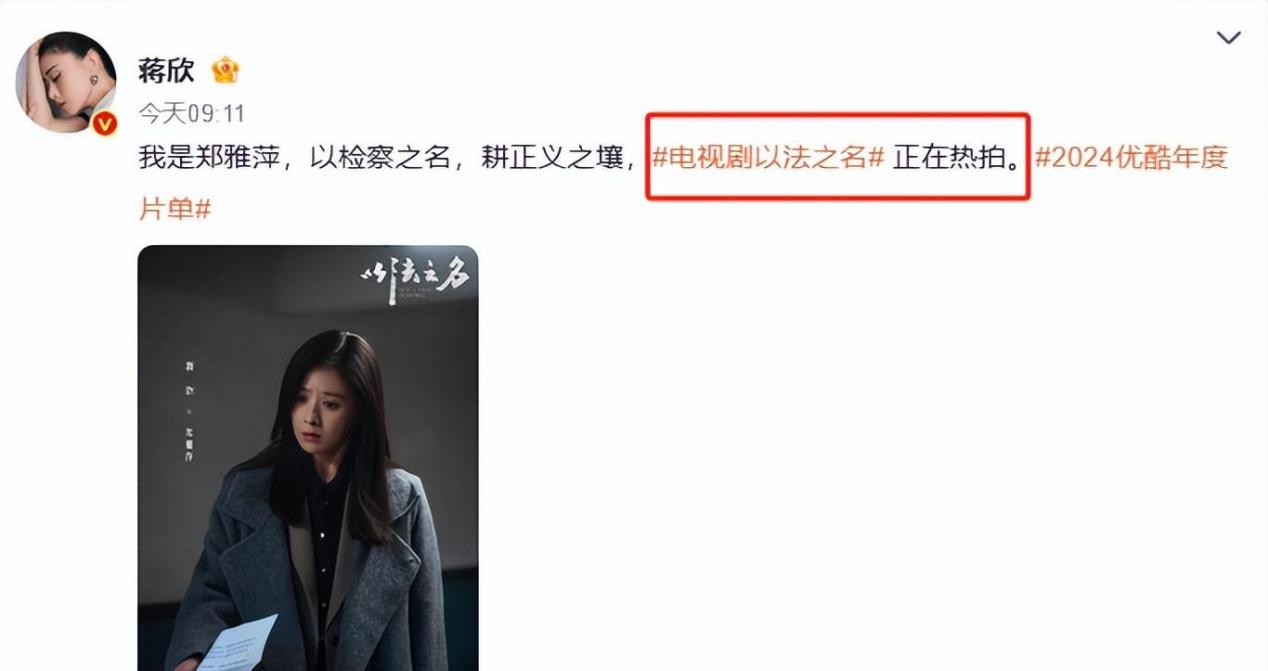Click the orange verified V badge
Image resolution: width=1268 pixels, height=671 pixels.
point(104,123)
